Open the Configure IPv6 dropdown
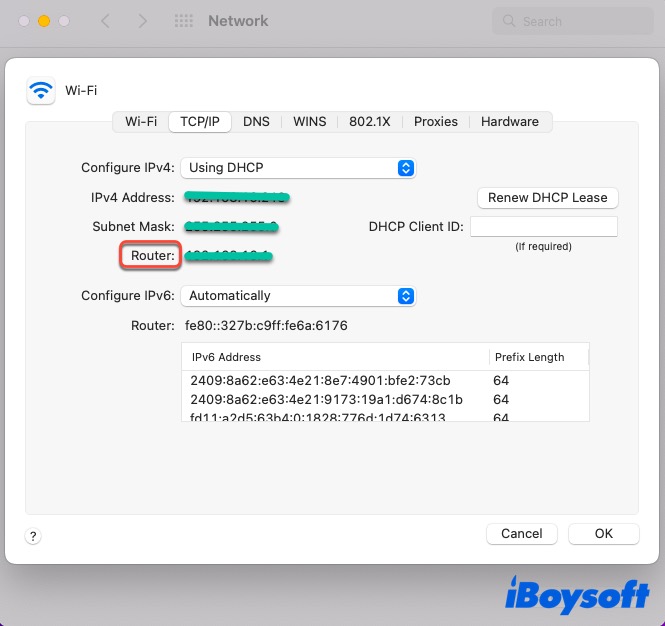This screenshot has width=665, height=626. [x=298, y=296]
